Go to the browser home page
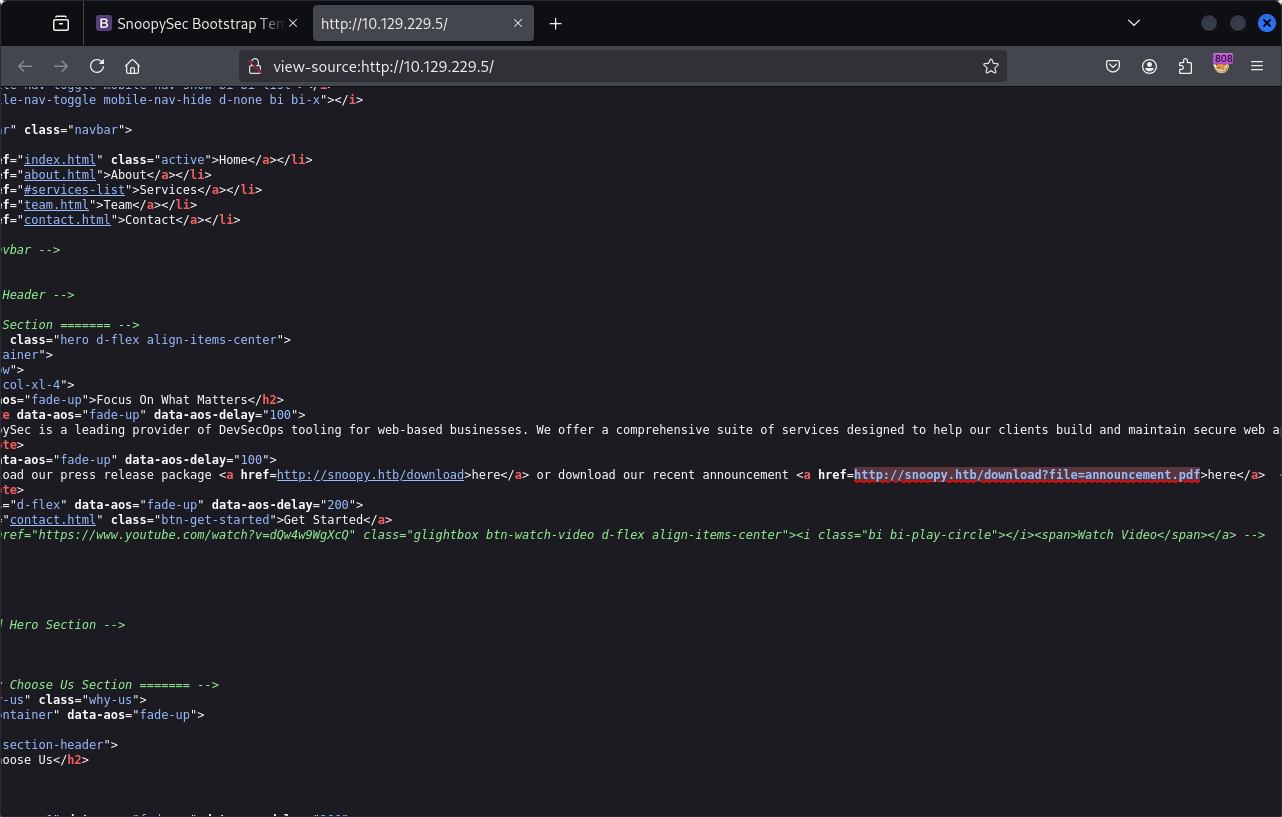This screenshot has height=817, width=1282. [x=132, y=66]
